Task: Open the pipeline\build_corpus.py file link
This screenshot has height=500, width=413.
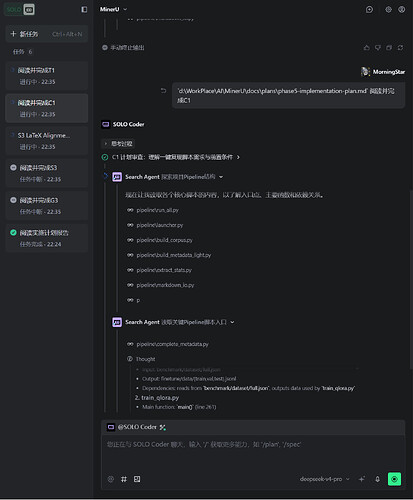Action: tap(164, 240)
